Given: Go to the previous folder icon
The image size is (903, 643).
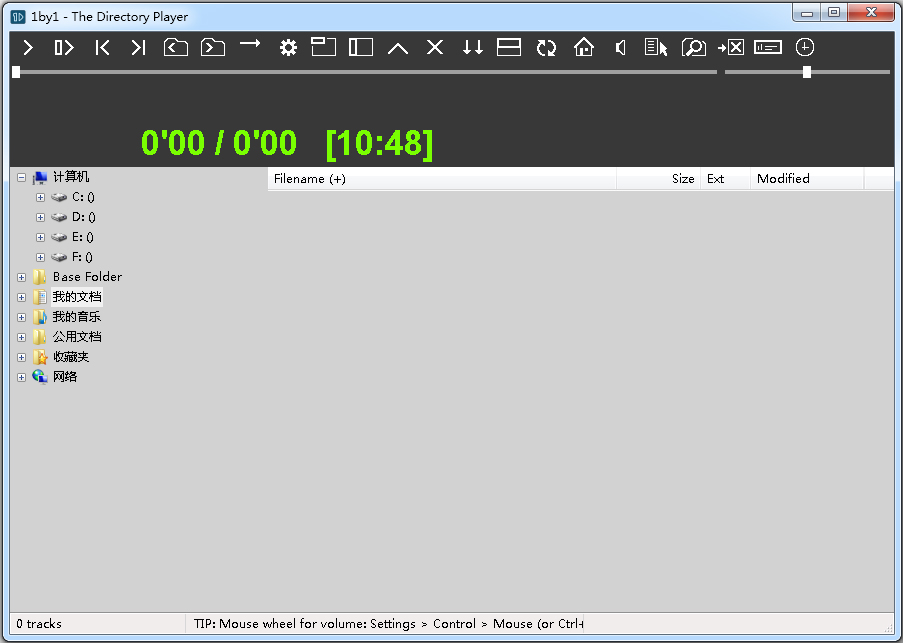Looking at the screenshot, I should coord(176,47).
